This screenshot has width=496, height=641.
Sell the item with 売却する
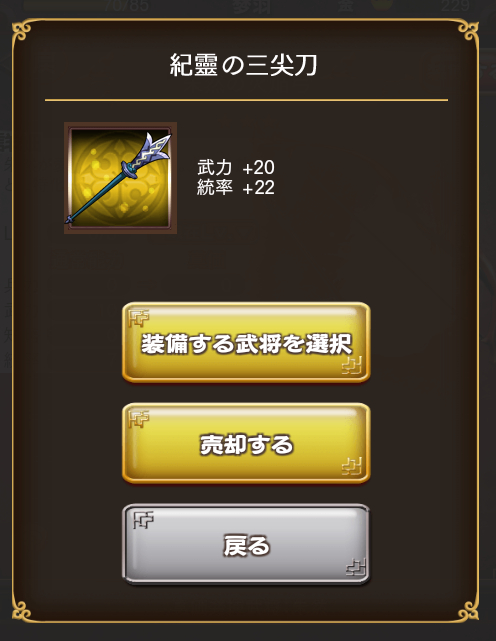(x=246, y=444)
